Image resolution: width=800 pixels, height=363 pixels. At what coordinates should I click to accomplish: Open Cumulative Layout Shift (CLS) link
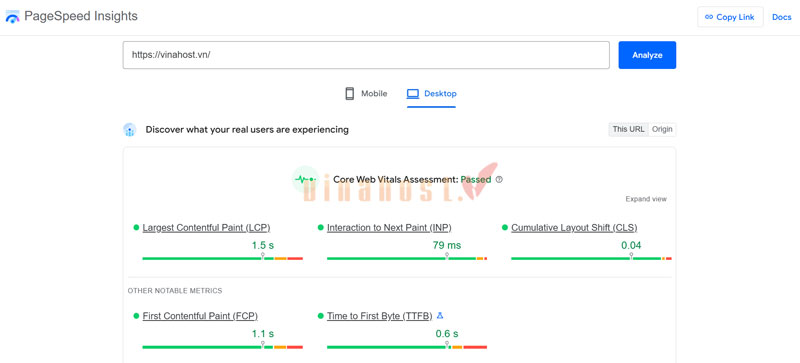[x=574, y=228]
